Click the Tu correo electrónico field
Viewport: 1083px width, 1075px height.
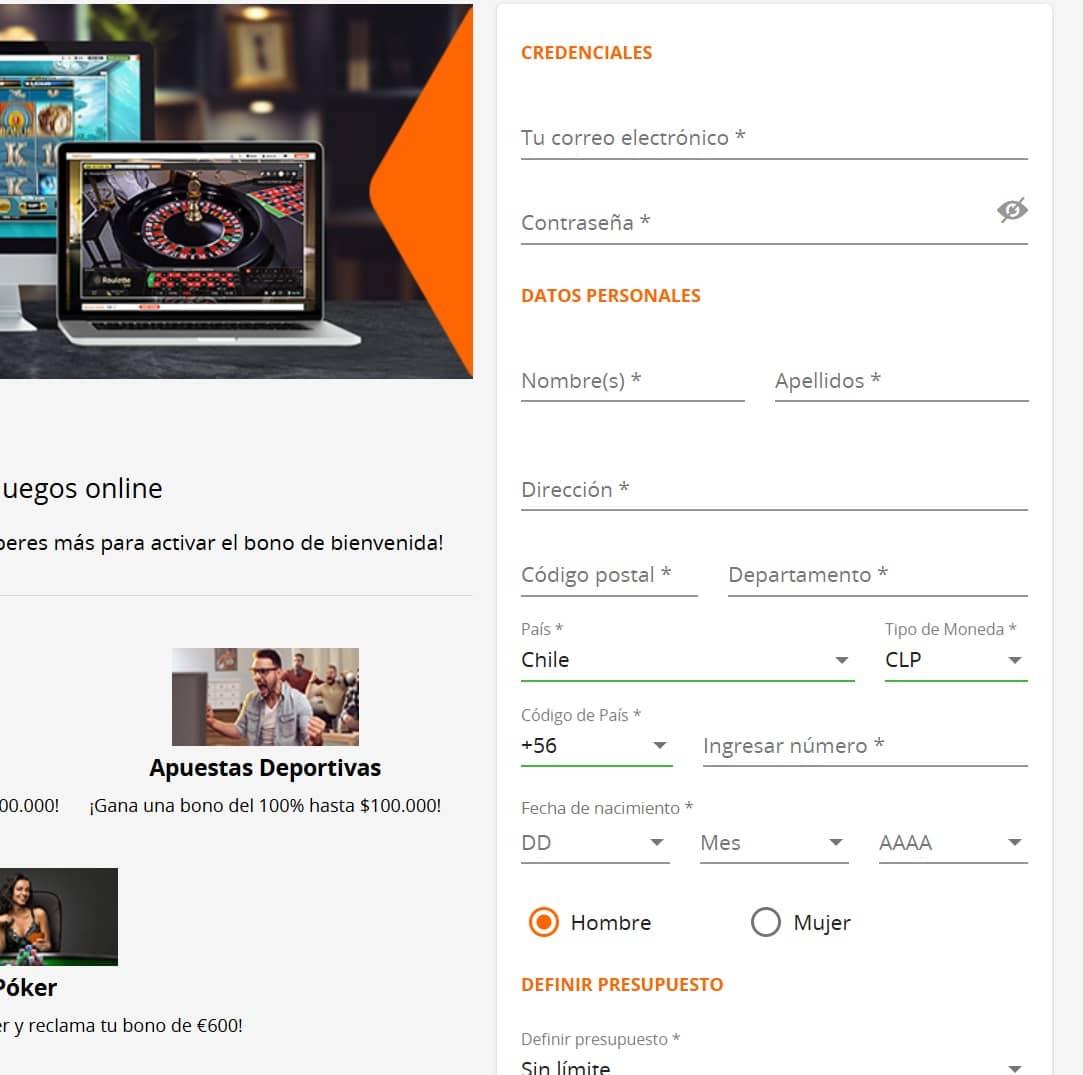774,139
